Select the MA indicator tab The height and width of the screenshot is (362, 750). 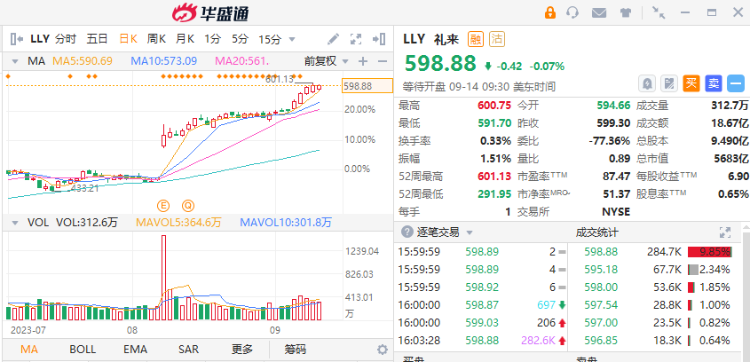point(29,349)
